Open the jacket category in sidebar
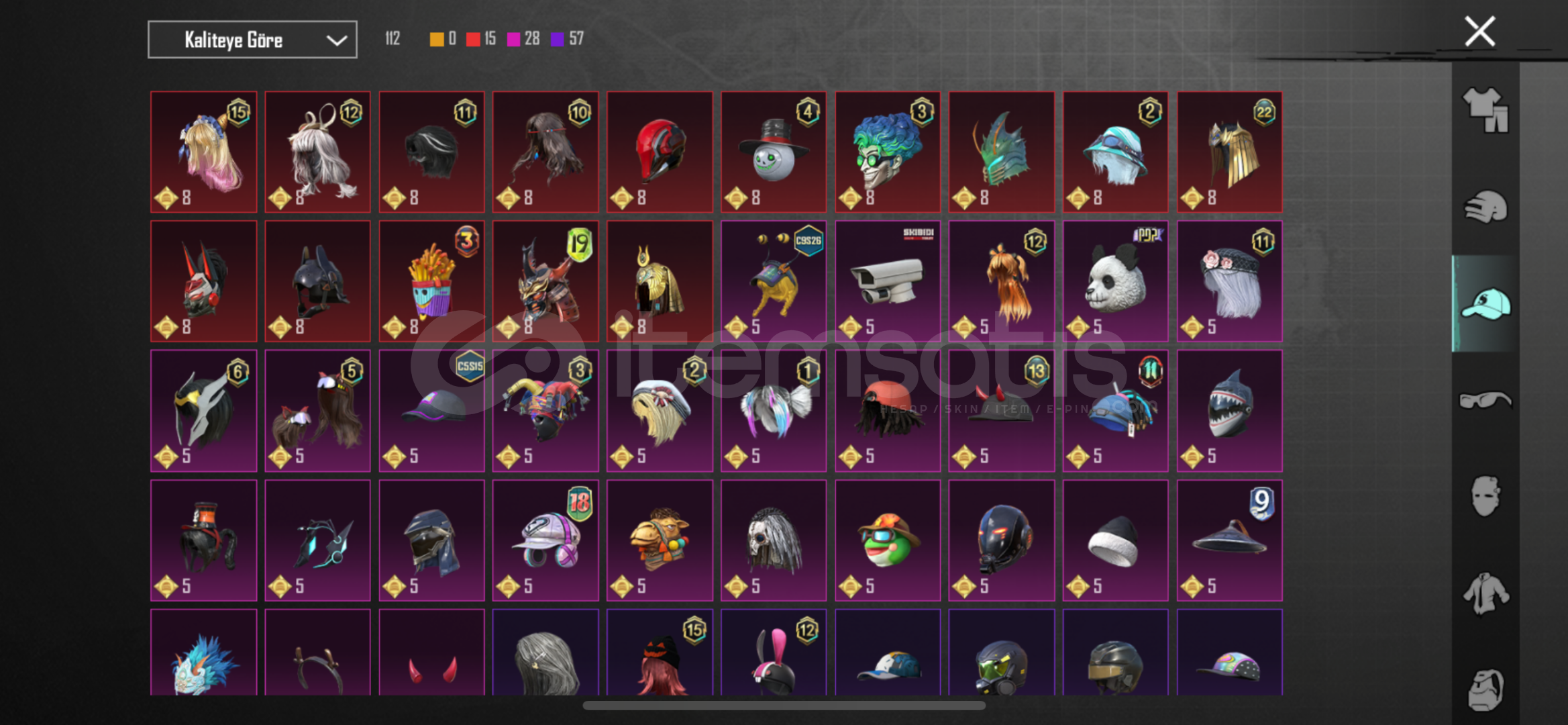1568x725 pixels. tap(1485, 593)
